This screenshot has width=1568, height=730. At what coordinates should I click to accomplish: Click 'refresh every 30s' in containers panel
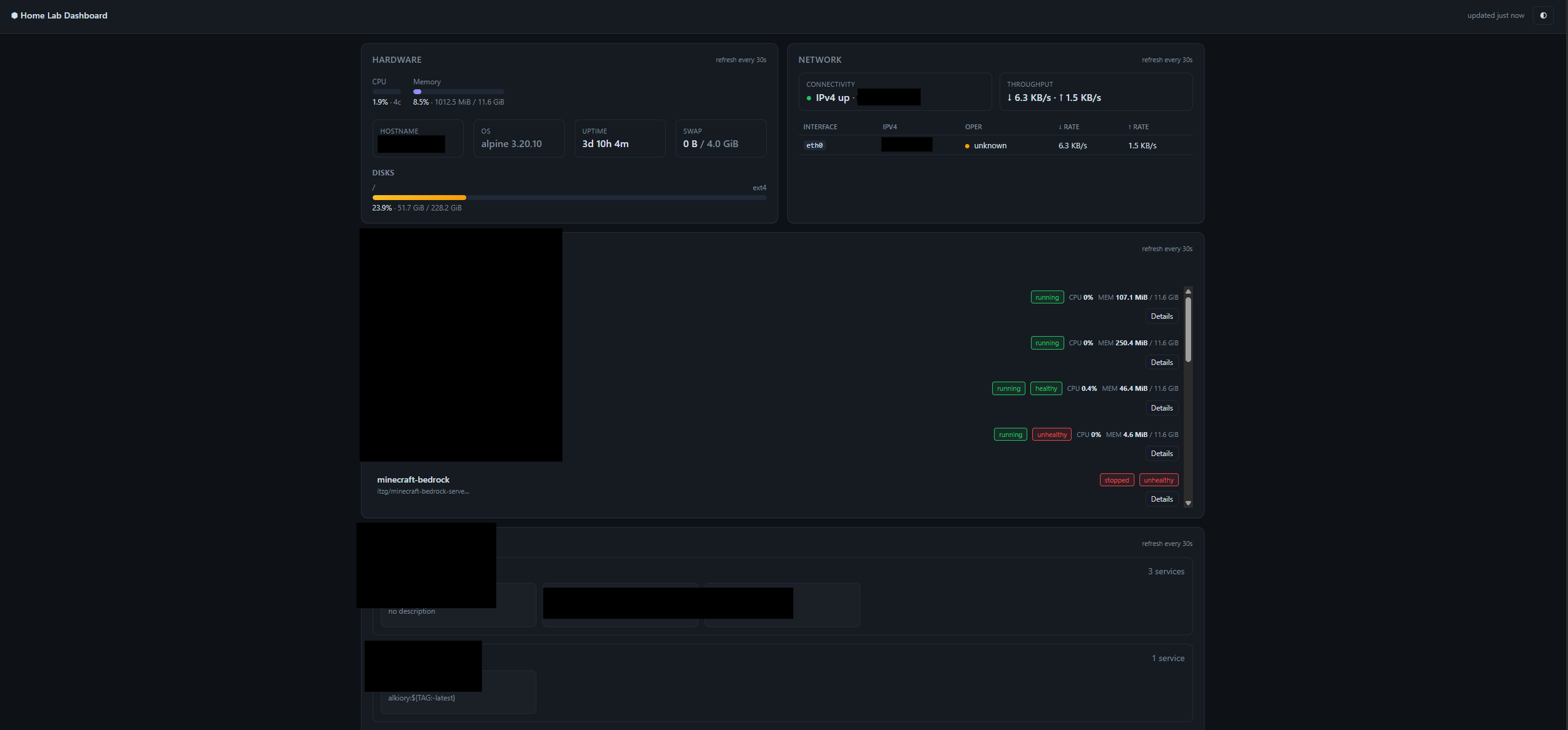pos(1167,249)
